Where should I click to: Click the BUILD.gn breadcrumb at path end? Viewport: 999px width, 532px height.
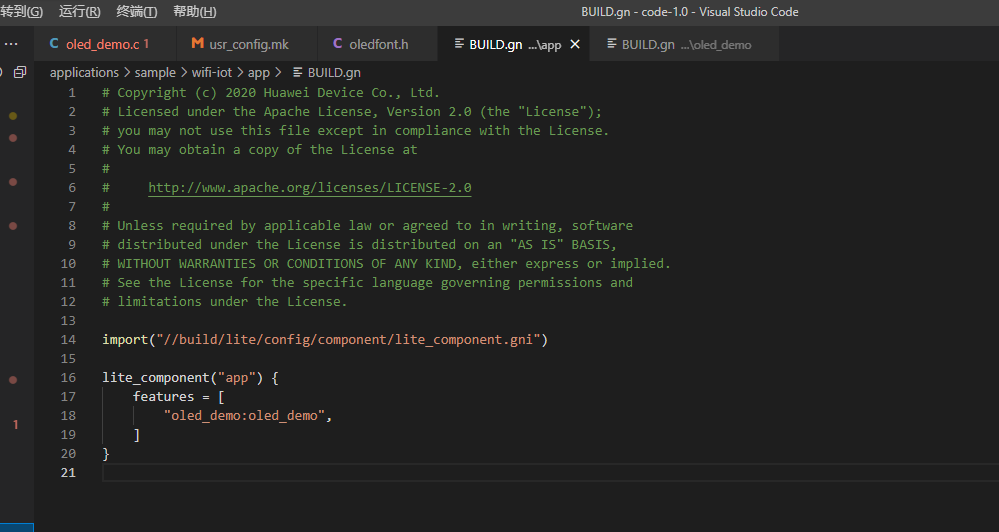click(327, 73)
